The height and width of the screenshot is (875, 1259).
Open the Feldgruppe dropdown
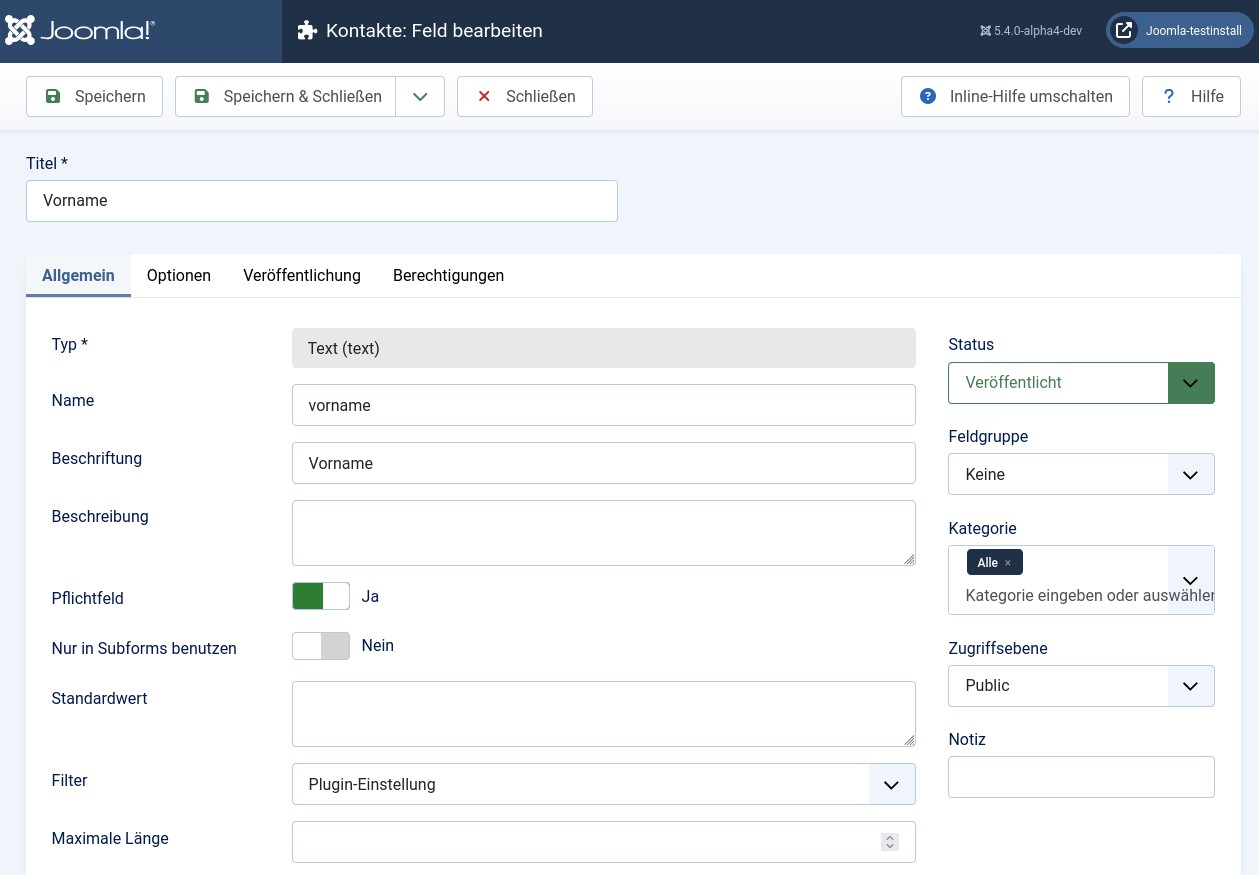pos(1081,475)
